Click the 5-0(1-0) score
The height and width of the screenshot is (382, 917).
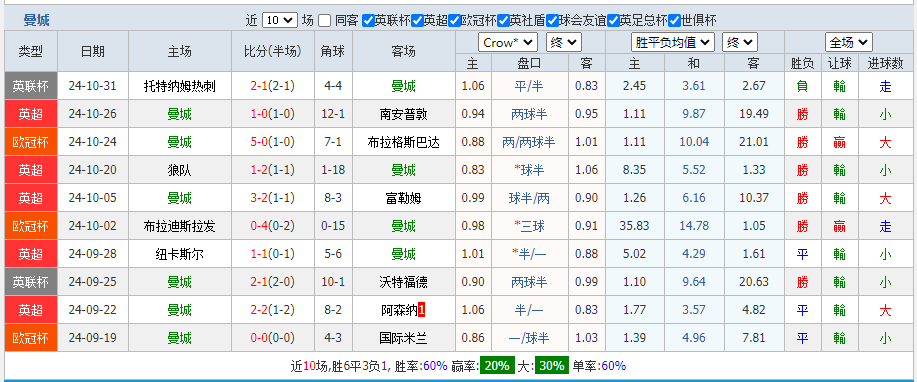(x=273, y=142)
